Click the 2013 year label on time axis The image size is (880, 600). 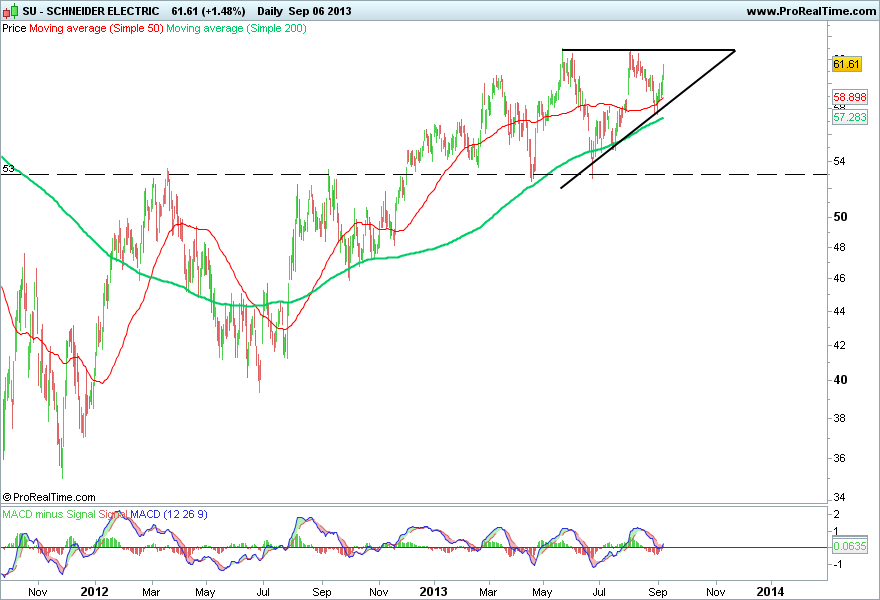pyautogui.click(x=433, y=592)
